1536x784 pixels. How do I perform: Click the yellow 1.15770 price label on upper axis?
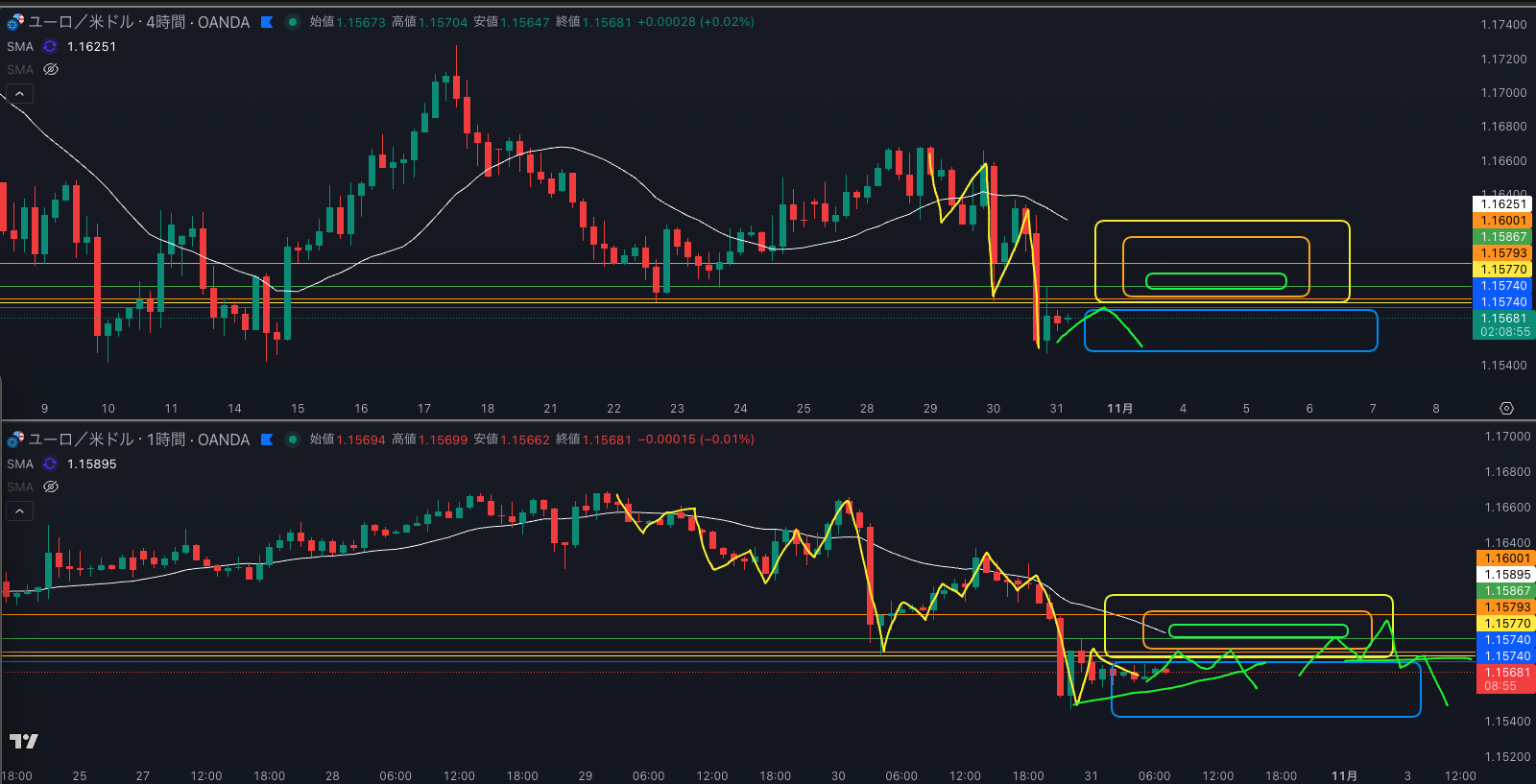(x=1502, y=270)
